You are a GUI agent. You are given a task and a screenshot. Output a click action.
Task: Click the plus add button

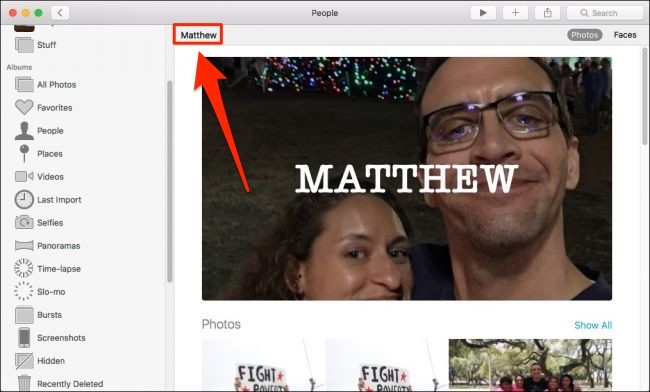pos(515,12)
